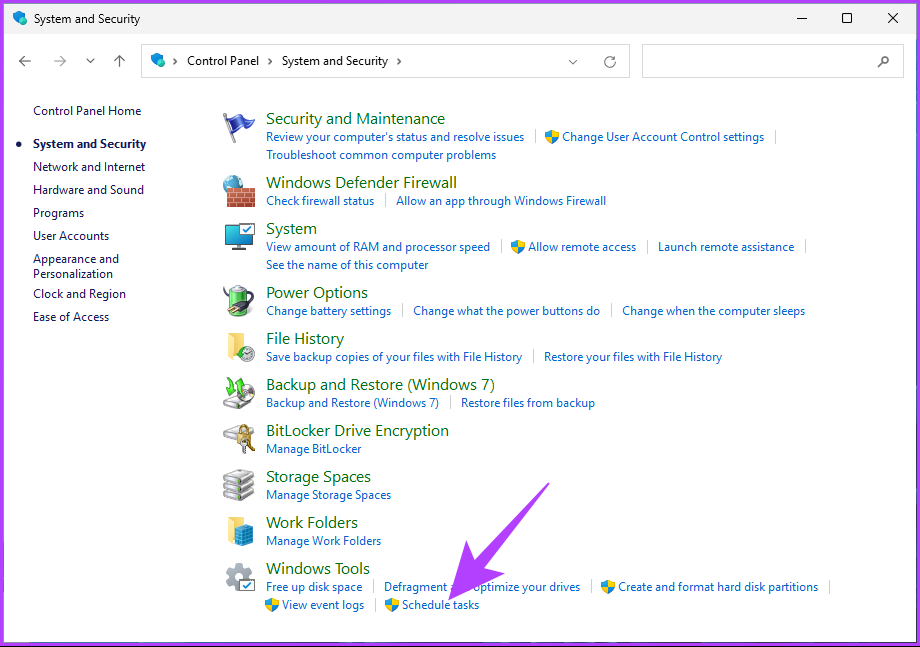This screenshot has height=647, width=920.
Task: Select Control Panel in the breadcrumb
Action: point(223,61)
